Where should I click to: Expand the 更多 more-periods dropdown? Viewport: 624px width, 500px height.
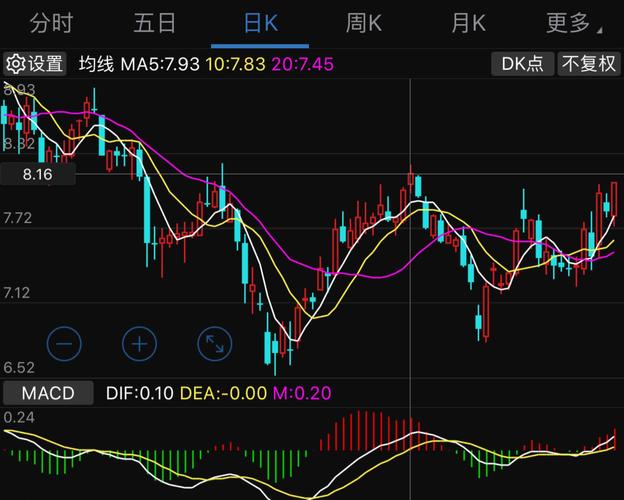coord(573,23)
